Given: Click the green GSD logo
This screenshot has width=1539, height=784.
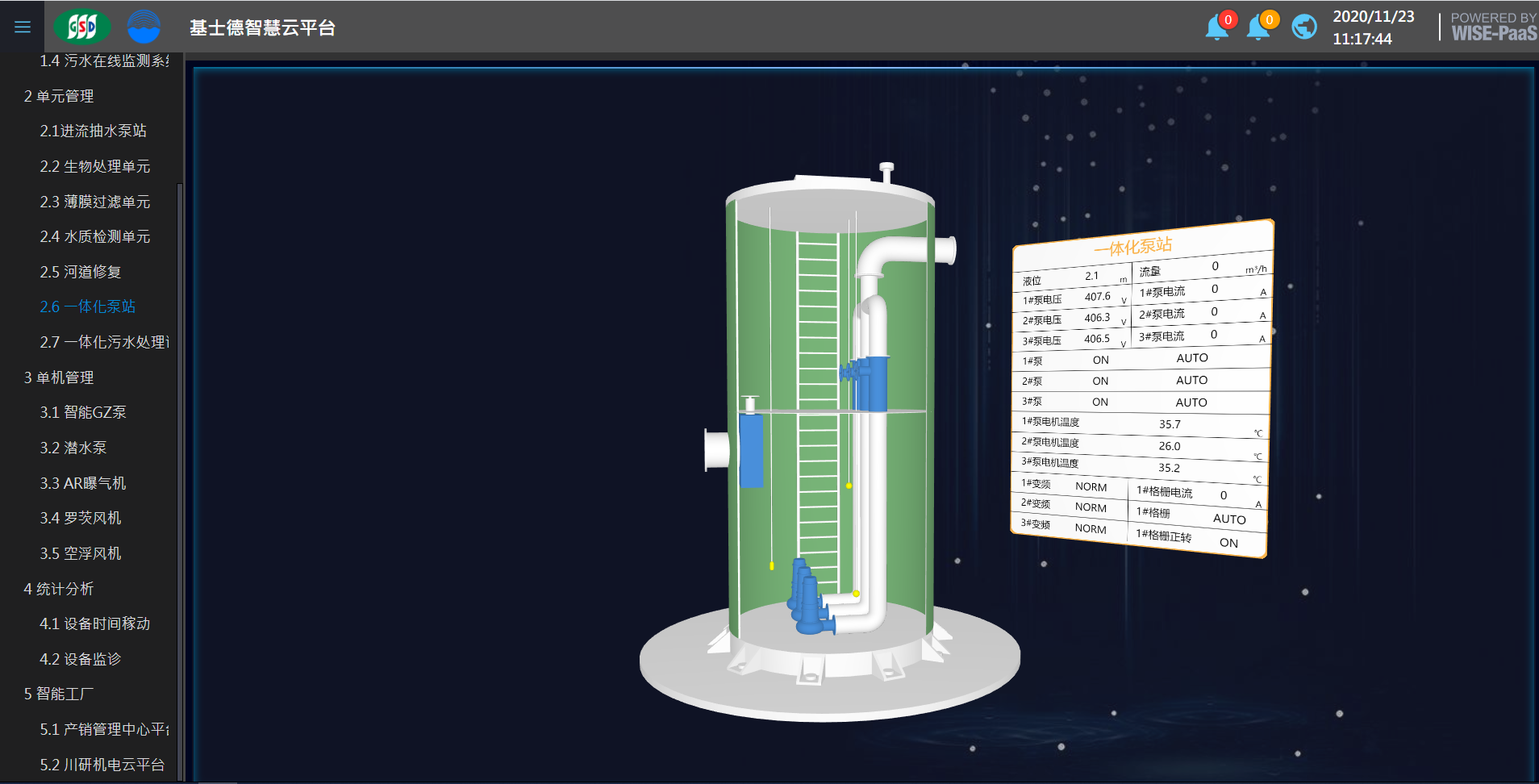Looking at the screenshot, I should (x=81, y=27).
